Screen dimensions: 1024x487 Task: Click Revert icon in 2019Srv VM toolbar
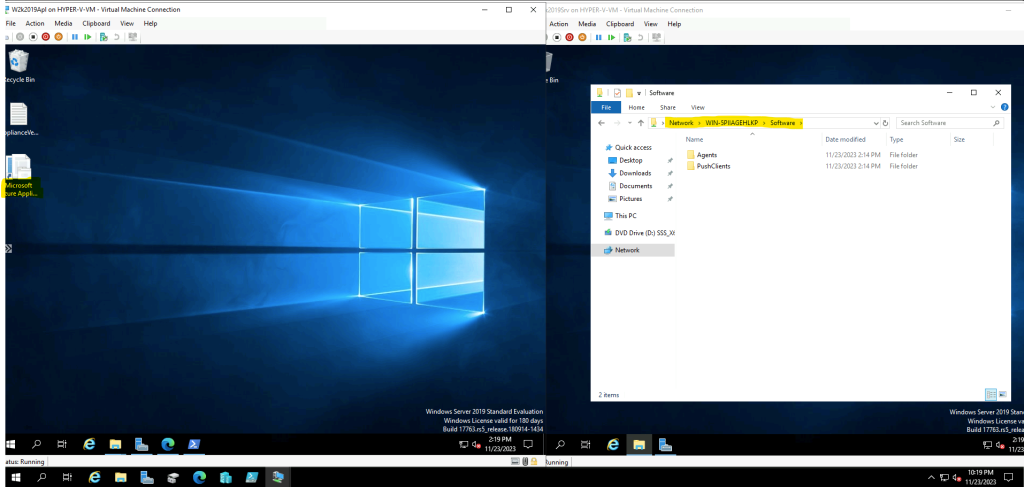(x=640, y=37)
